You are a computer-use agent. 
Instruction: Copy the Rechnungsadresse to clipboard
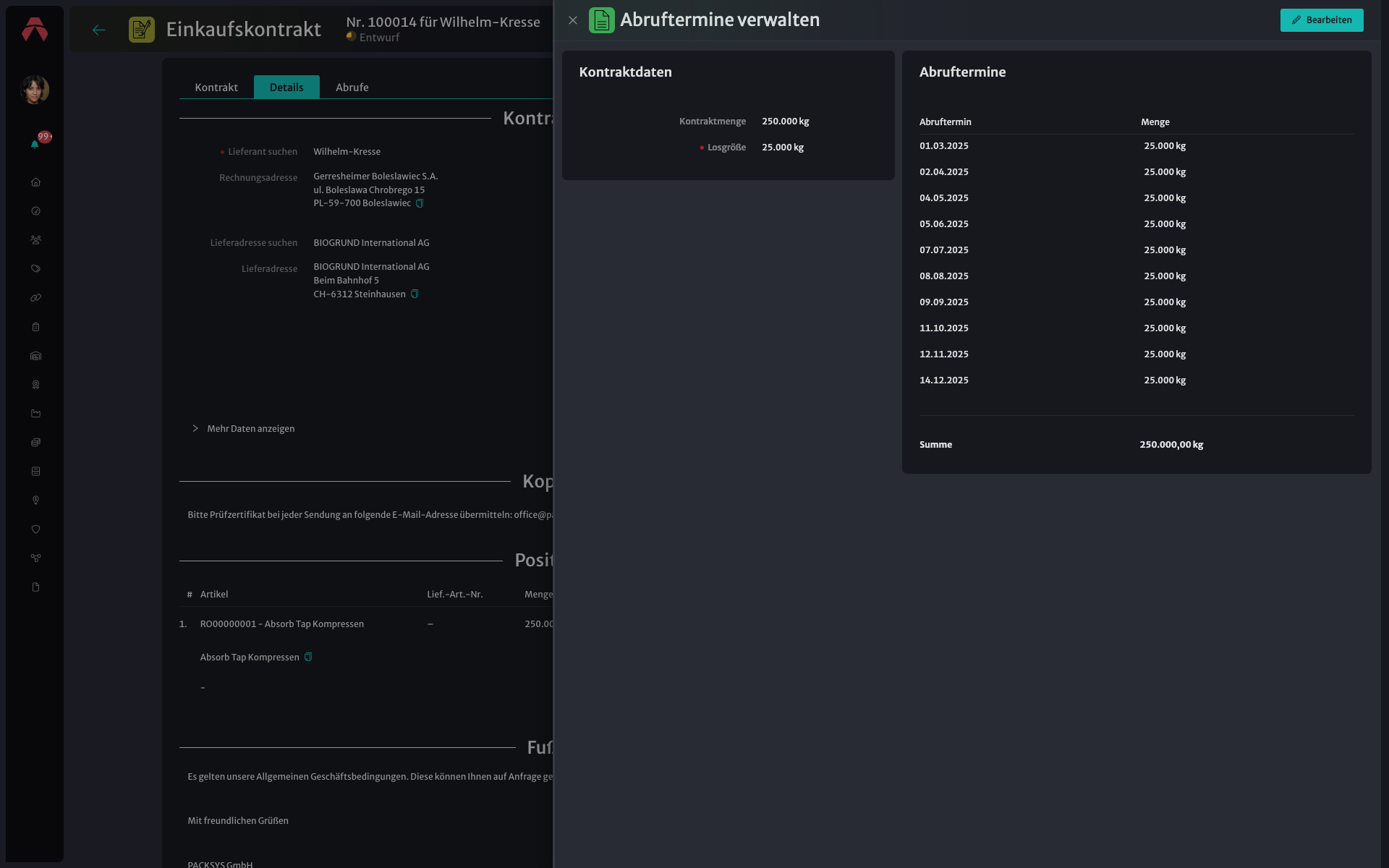pyautogui.click(x=420, y=203)
